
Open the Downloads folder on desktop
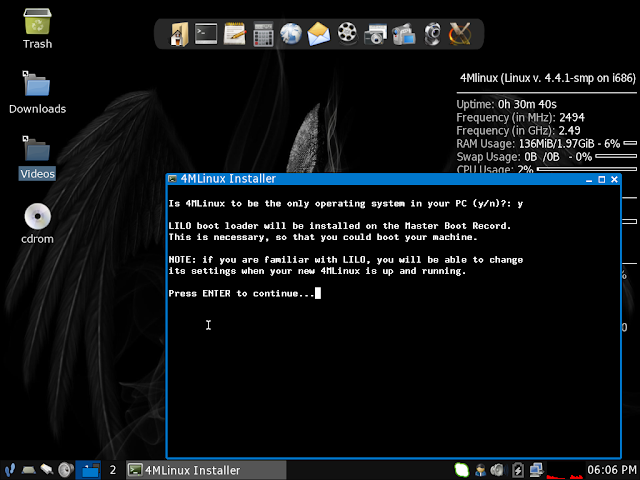pos(37,90)
